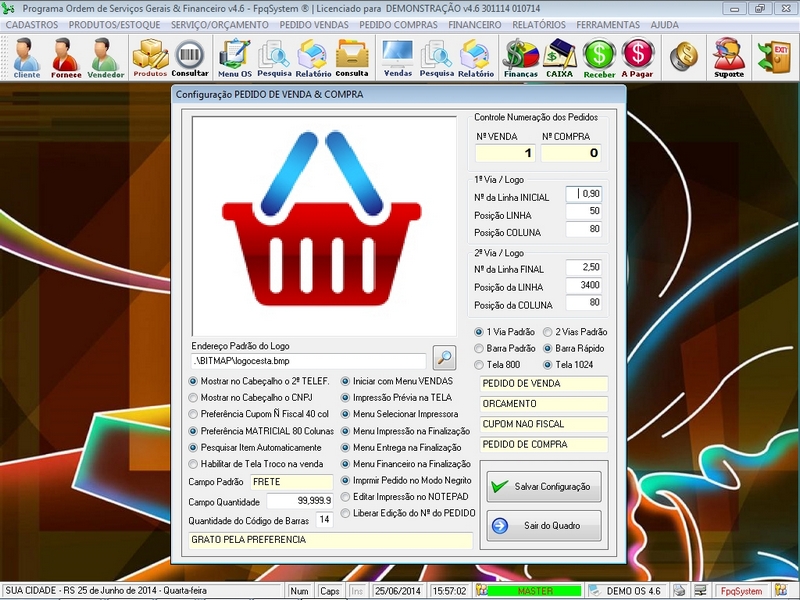Click the Sair do Quadro button
Image resolution: width=800 pixels, height=600 pixels.
coord(544,523)
